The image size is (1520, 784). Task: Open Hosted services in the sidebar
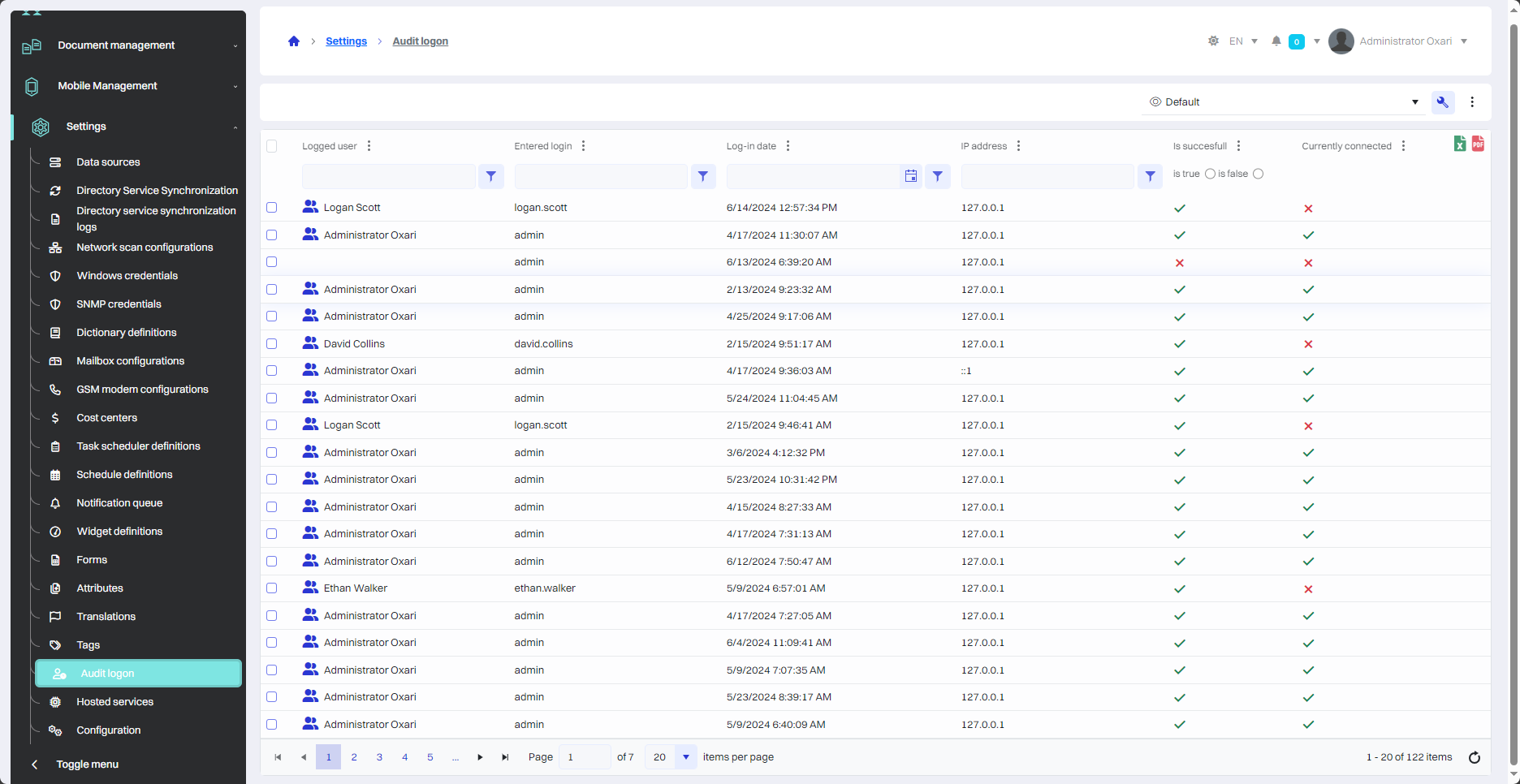click(x=115, y=702)
